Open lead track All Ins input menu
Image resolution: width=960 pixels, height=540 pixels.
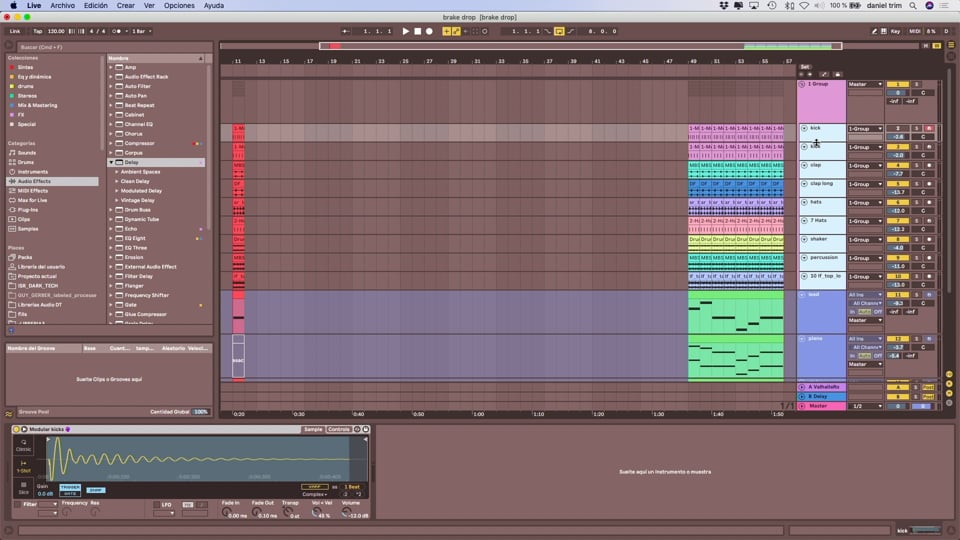click(865, 295)
